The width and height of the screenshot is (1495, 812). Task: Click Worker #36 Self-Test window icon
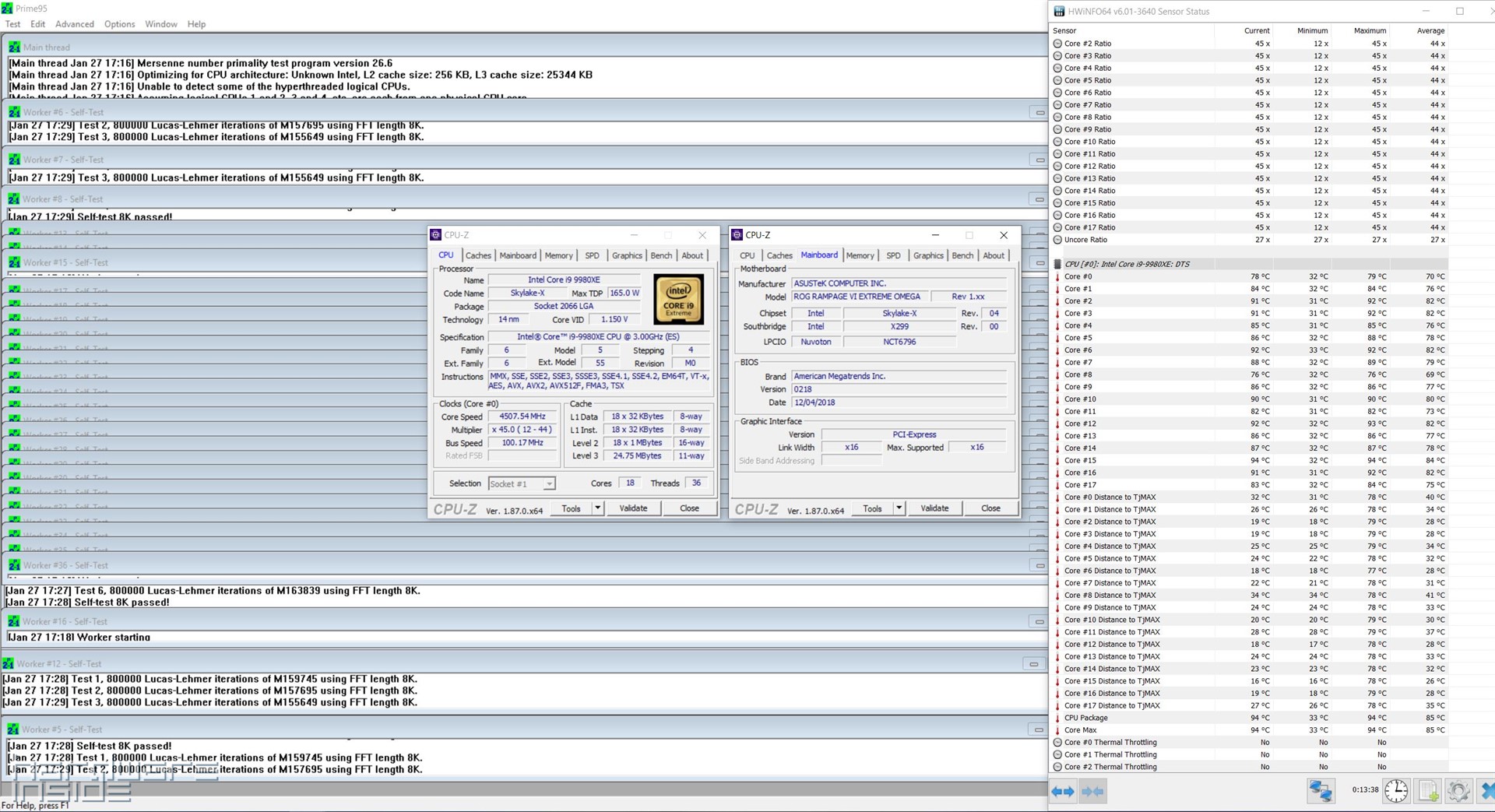14,565
